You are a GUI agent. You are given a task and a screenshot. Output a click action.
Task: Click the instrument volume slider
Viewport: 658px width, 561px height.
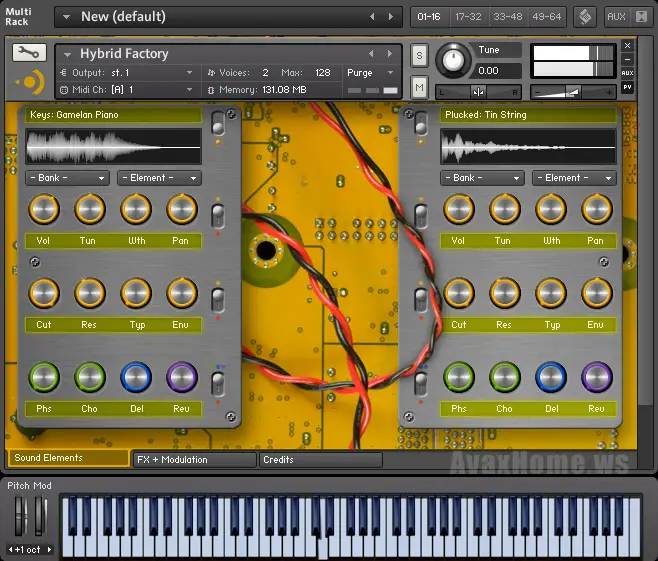pyautogui.click(x=573, y=92)
